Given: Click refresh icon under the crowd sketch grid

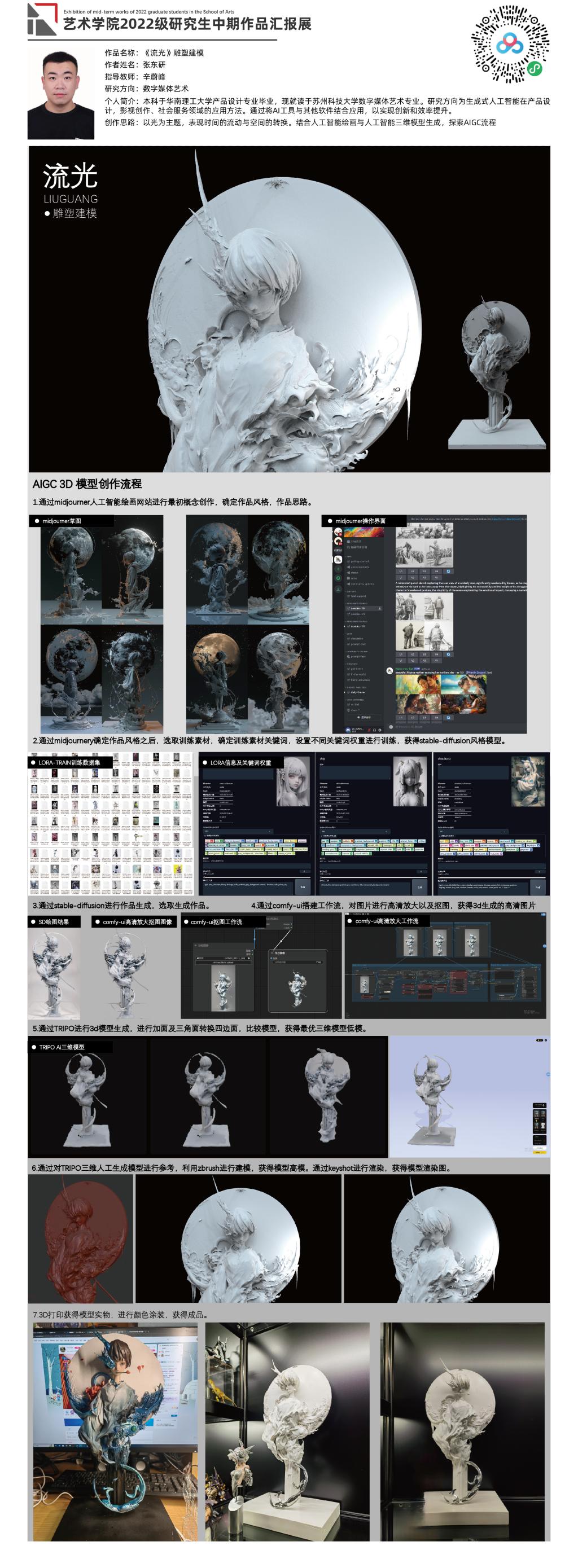Looking at the screenshot, I should 449,572.
